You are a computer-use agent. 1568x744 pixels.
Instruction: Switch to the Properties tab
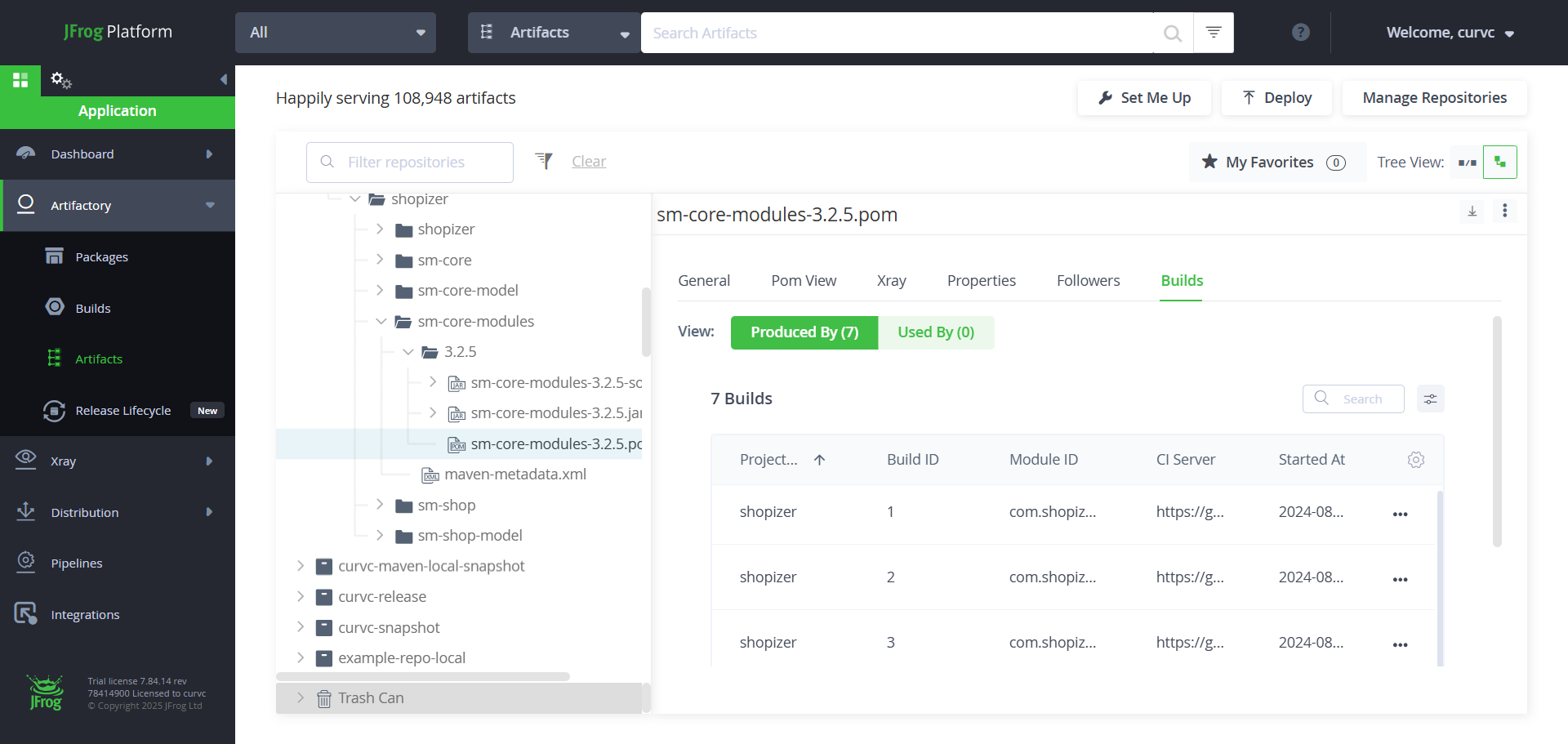[982, 281]
